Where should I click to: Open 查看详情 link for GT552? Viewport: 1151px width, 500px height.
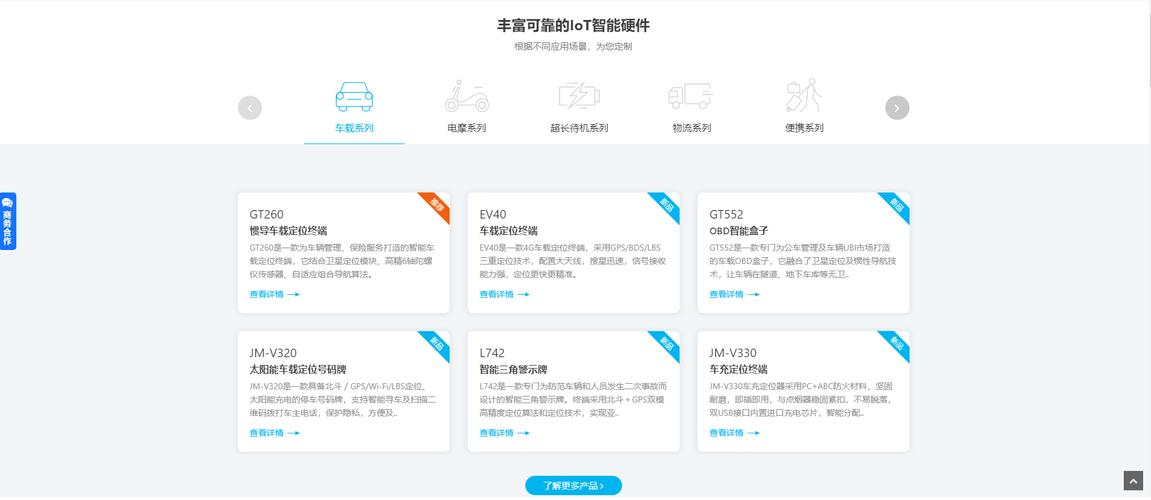tap(734, 294)
